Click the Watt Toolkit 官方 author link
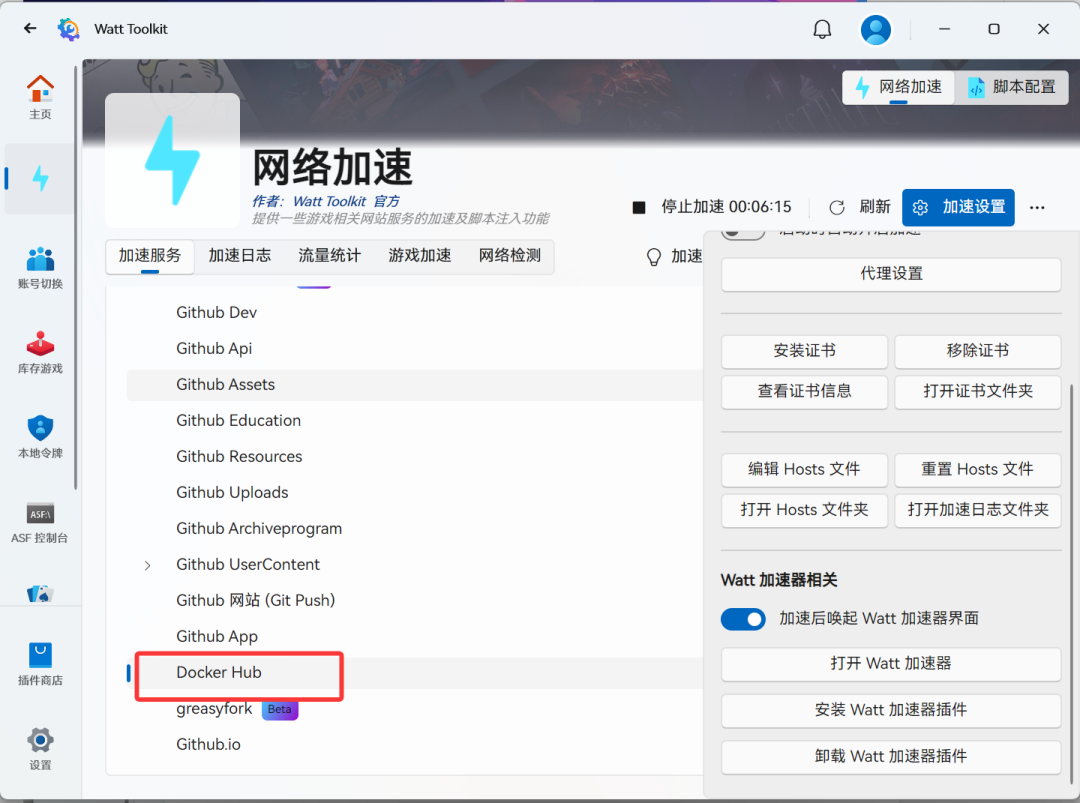This screenshot has width=1080, height=803. coord(346,201)
